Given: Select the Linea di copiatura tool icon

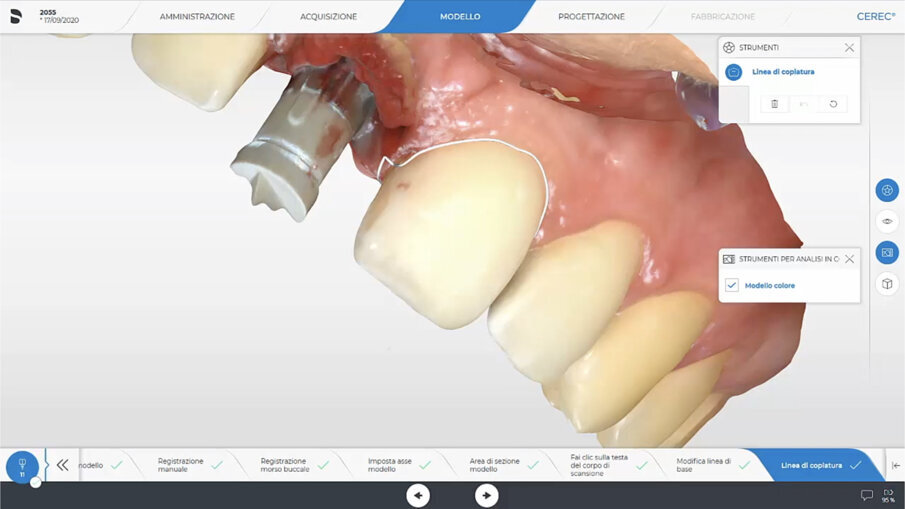Looking at the screenshot, I should (734, 72).
